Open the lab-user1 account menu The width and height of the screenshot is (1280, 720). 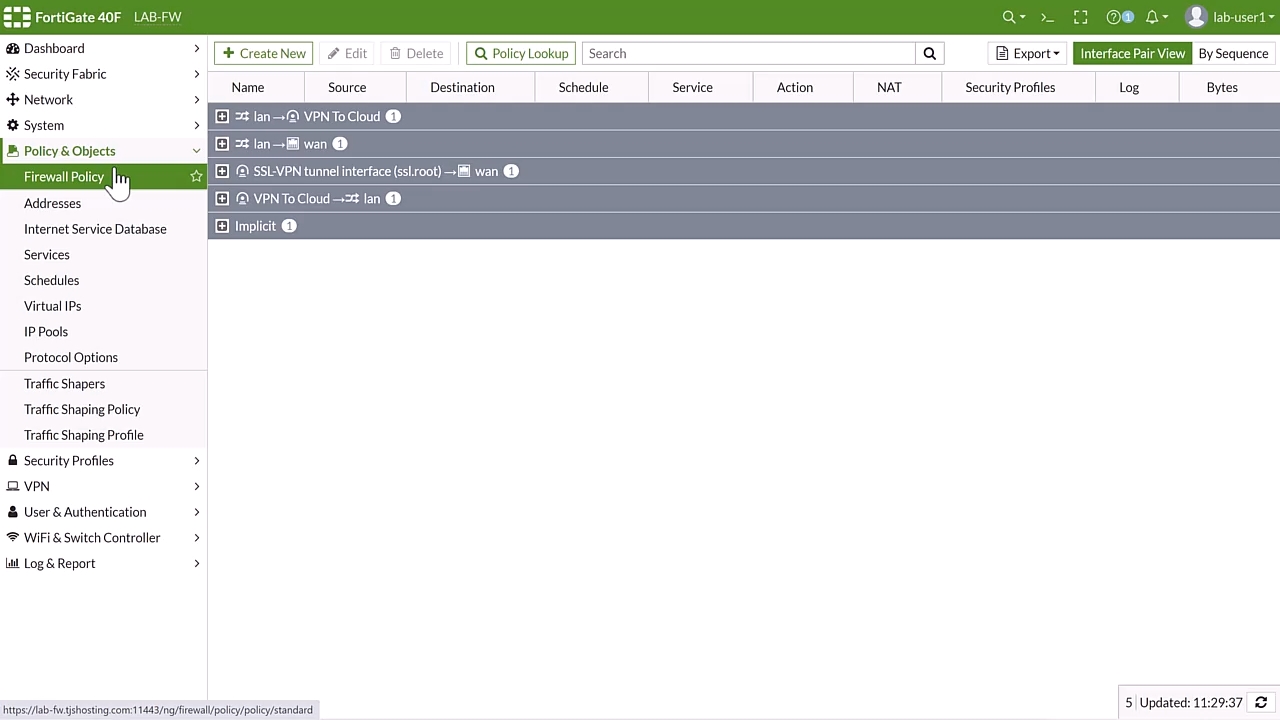click(1224, 17)
